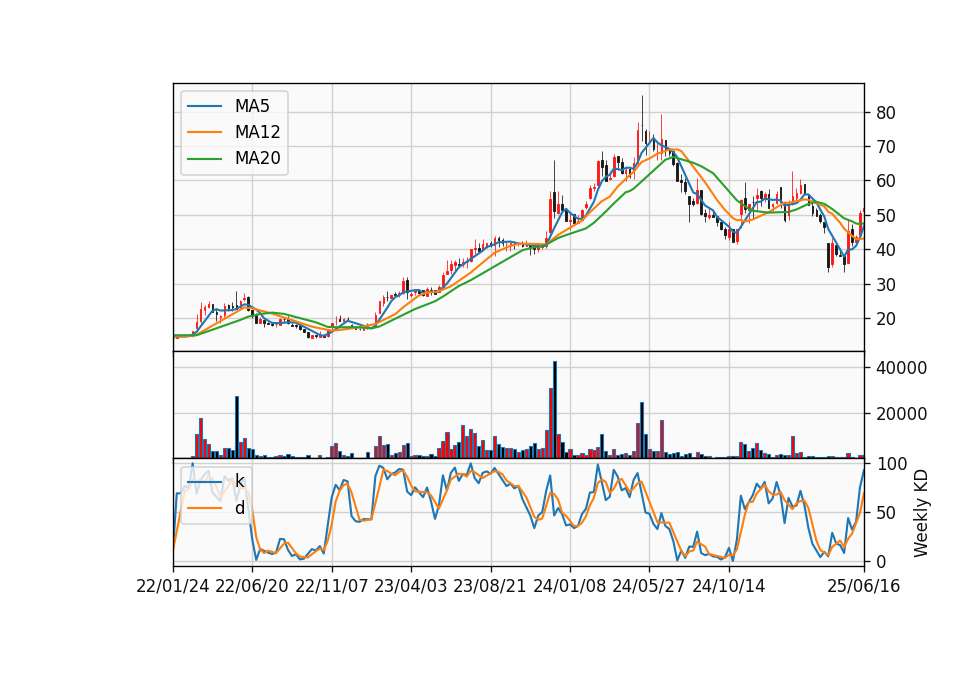Click the volume axis value 20000
960x690 pixels.
tap(901, 414)
